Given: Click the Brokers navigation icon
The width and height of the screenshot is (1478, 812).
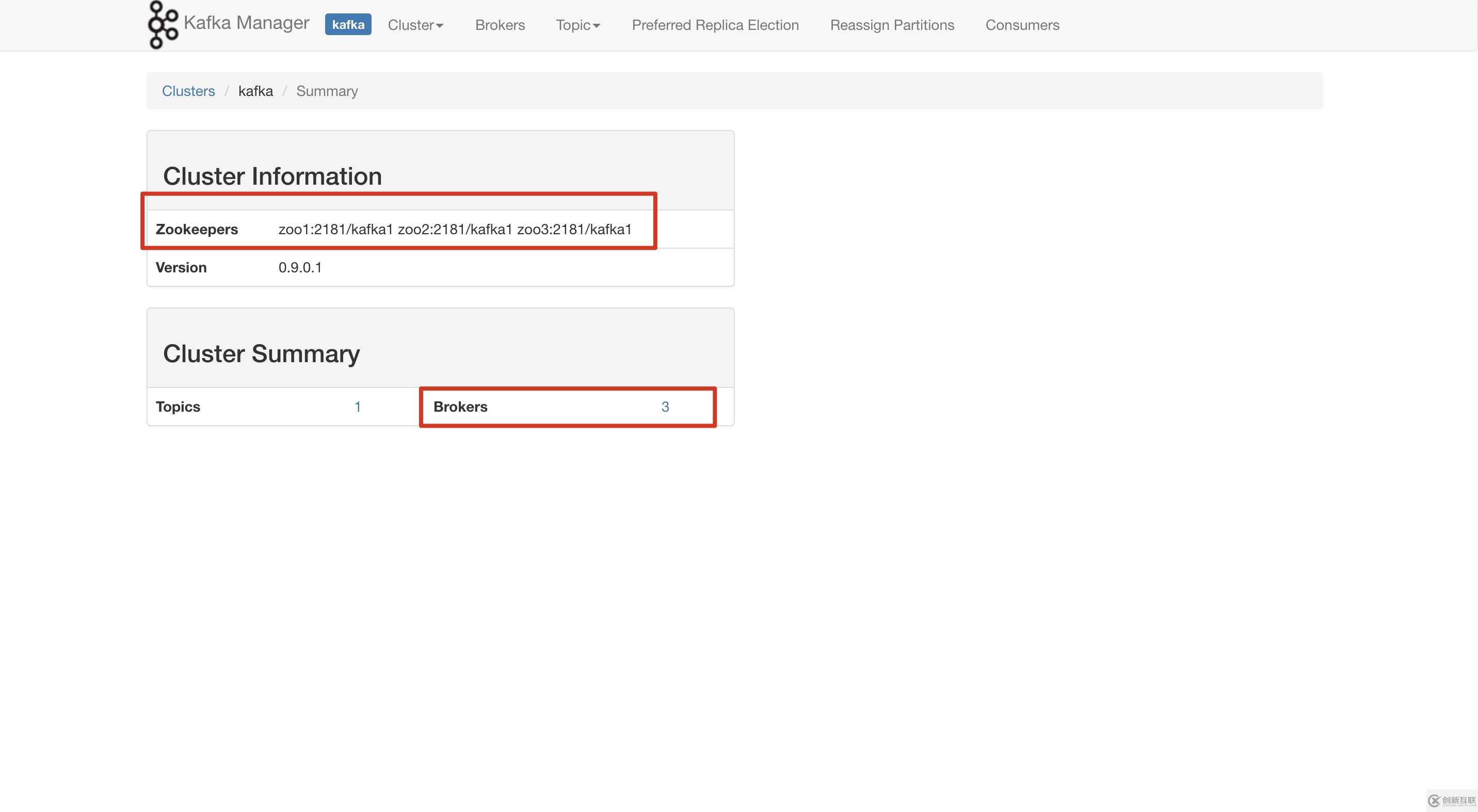Looking at the screenshot, I should pyautogui.click(x=500, y=24).
